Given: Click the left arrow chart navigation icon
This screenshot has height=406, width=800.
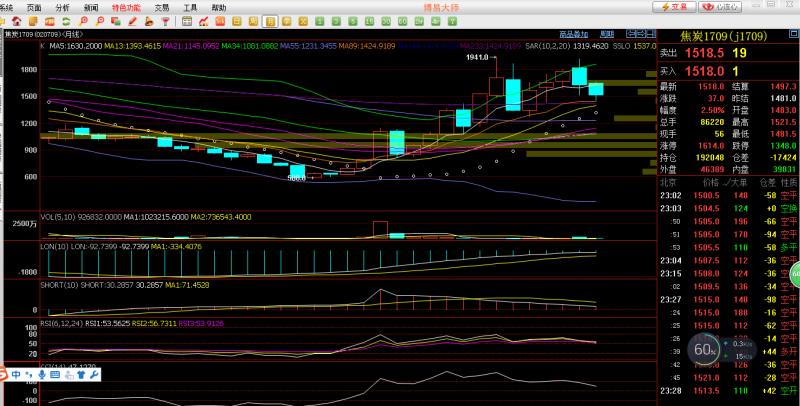Looking at the screenshot, I should tap(630, 34).
